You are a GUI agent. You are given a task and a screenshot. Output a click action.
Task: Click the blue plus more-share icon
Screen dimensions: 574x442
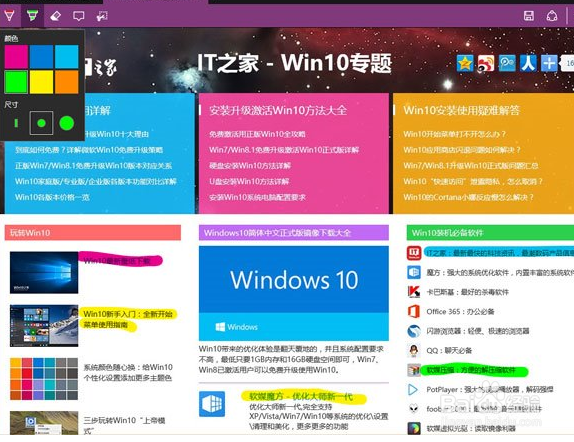(x=549, y=63)
